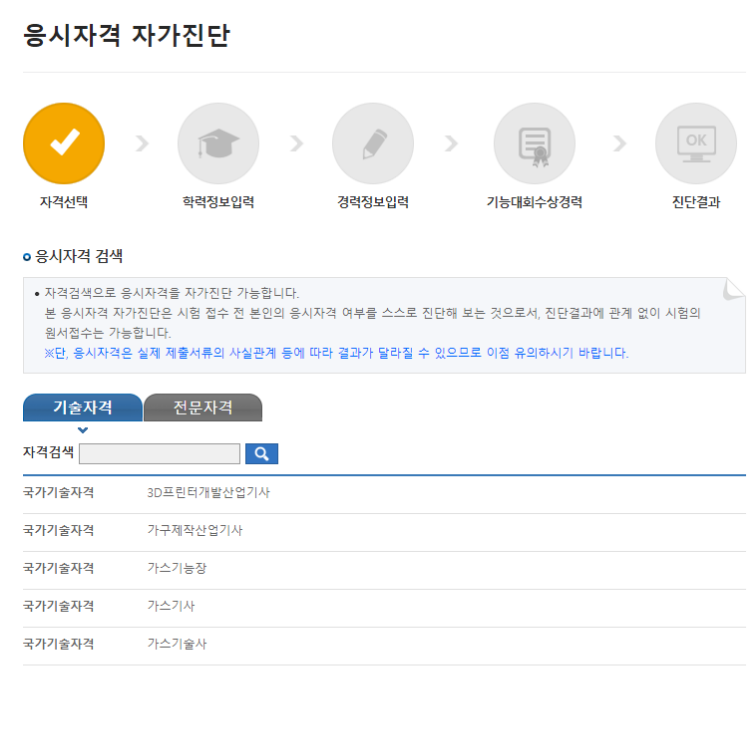750x750 pixels.
Task: Click the 응시자격 검색 section heading
Action: pyautogui.click(x=79, y=256)
